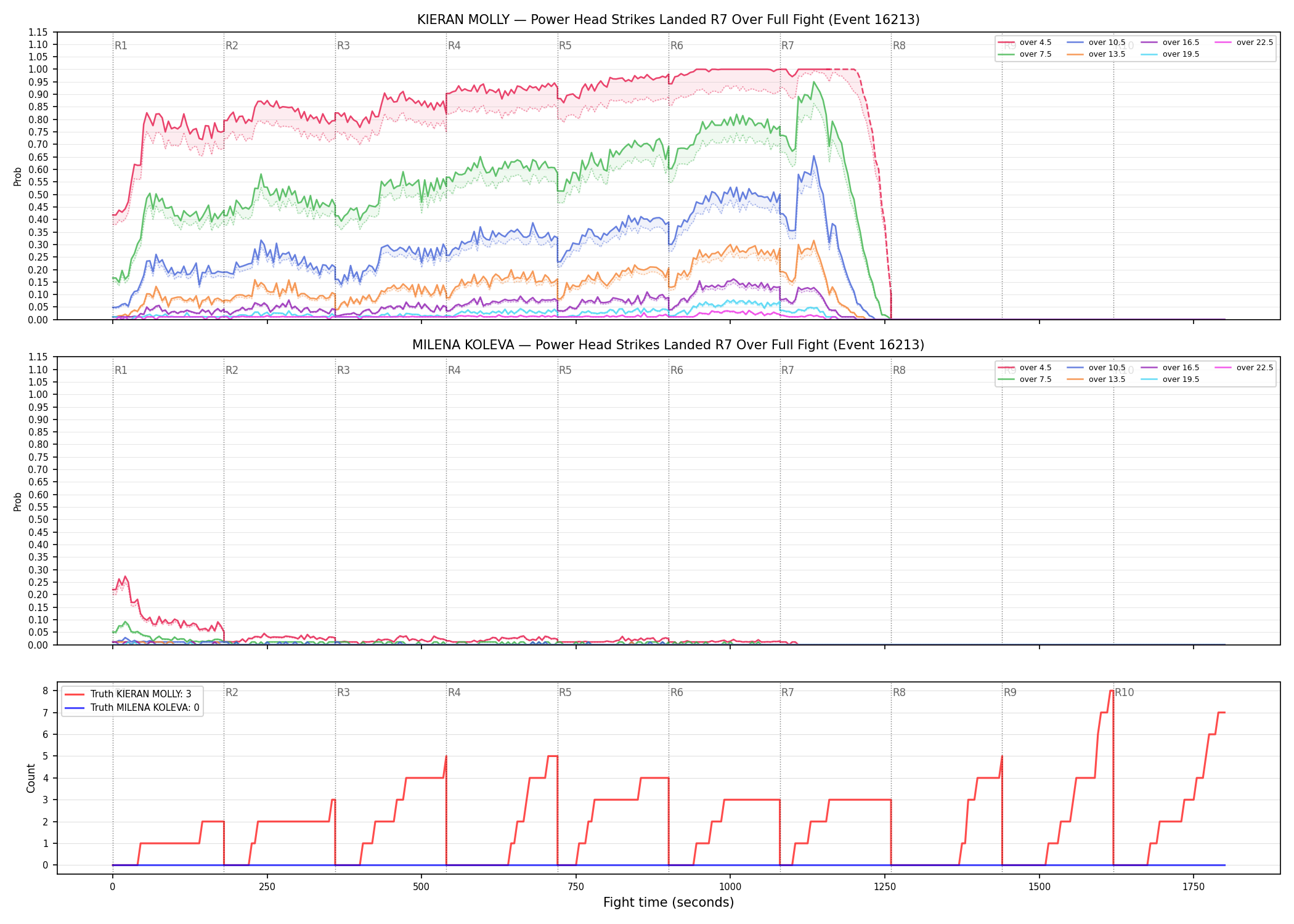Click the R1 round label in Kieran Molly chart
This screenshot has width=1294, height=924.
[121, 46]
